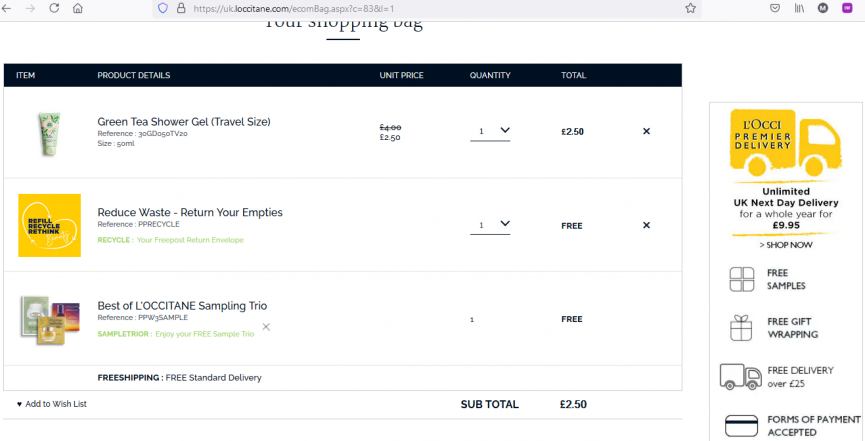Open Best of L'OCCITANE Sampling Trio link

182,306
